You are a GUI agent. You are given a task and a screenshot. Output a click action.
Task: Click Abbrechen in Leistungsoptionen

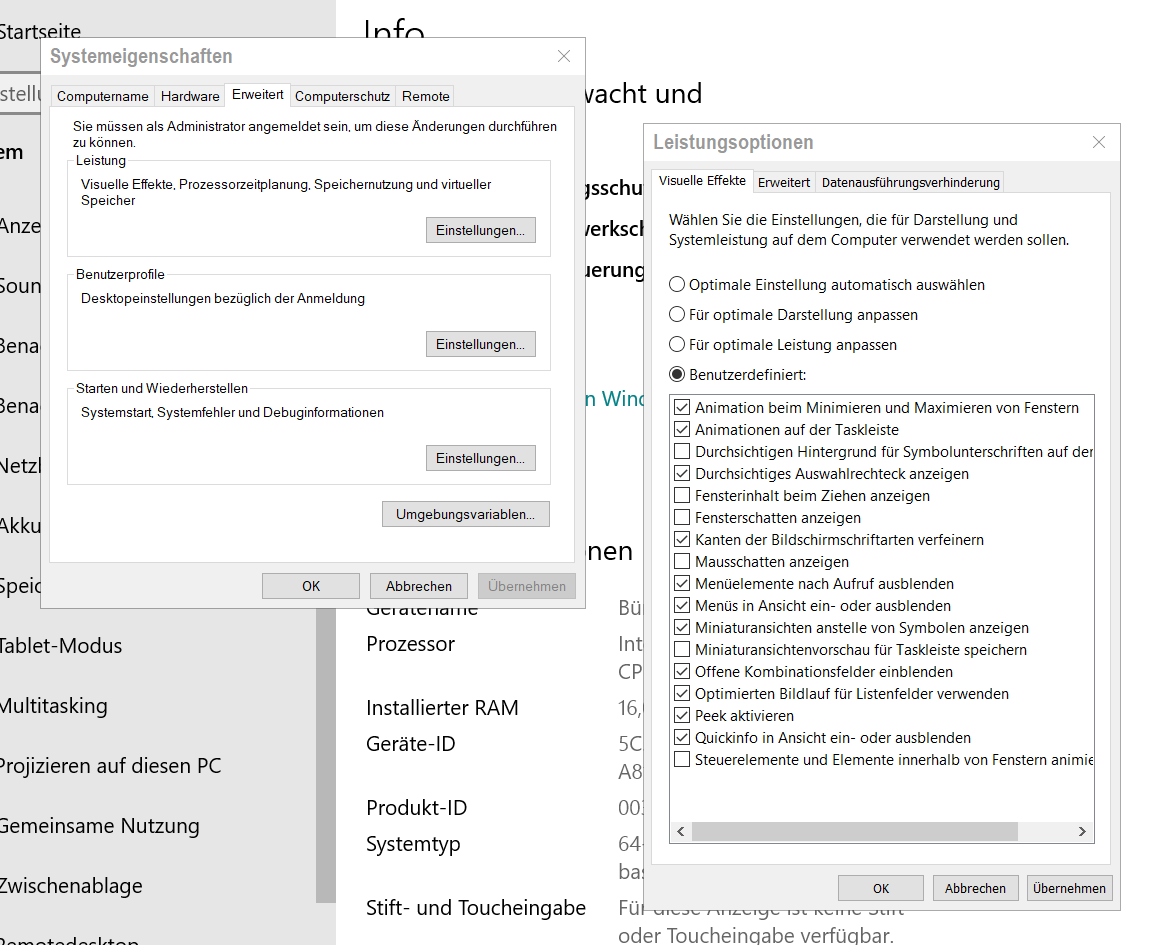(975, 888)
